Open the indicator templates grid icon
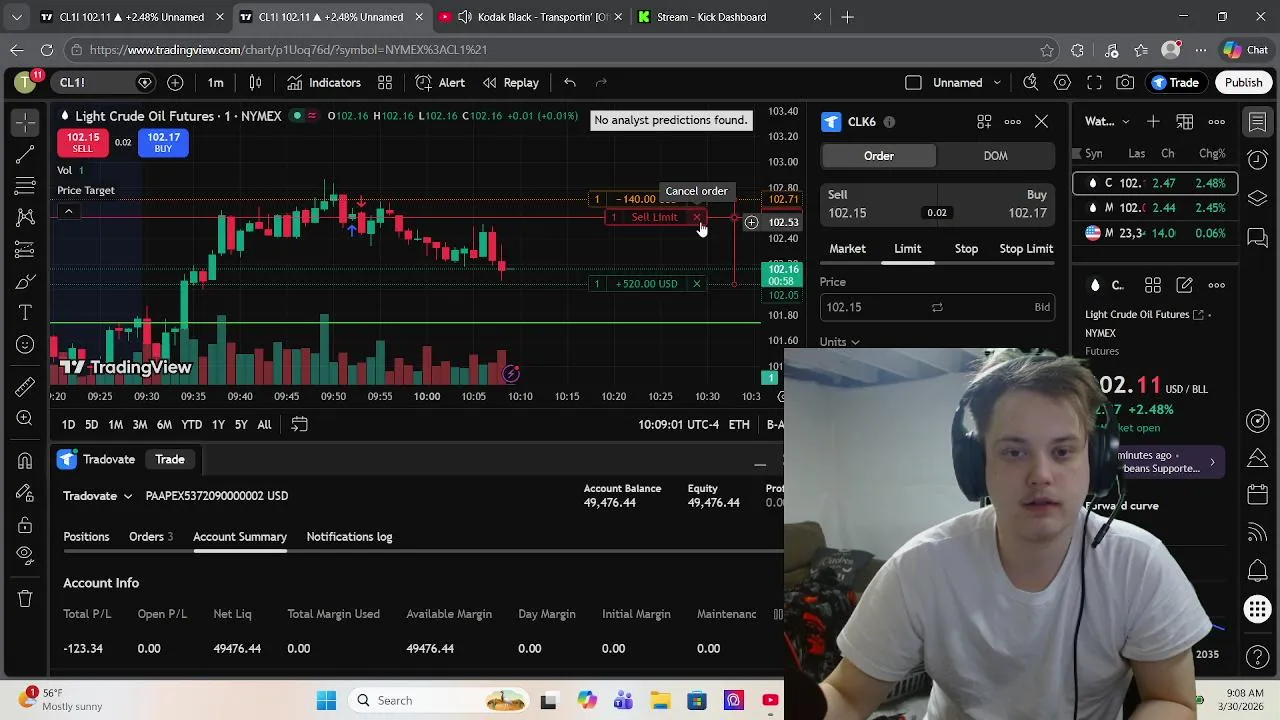Screen dimensions: 1280x720 click(x=385, y=83)
